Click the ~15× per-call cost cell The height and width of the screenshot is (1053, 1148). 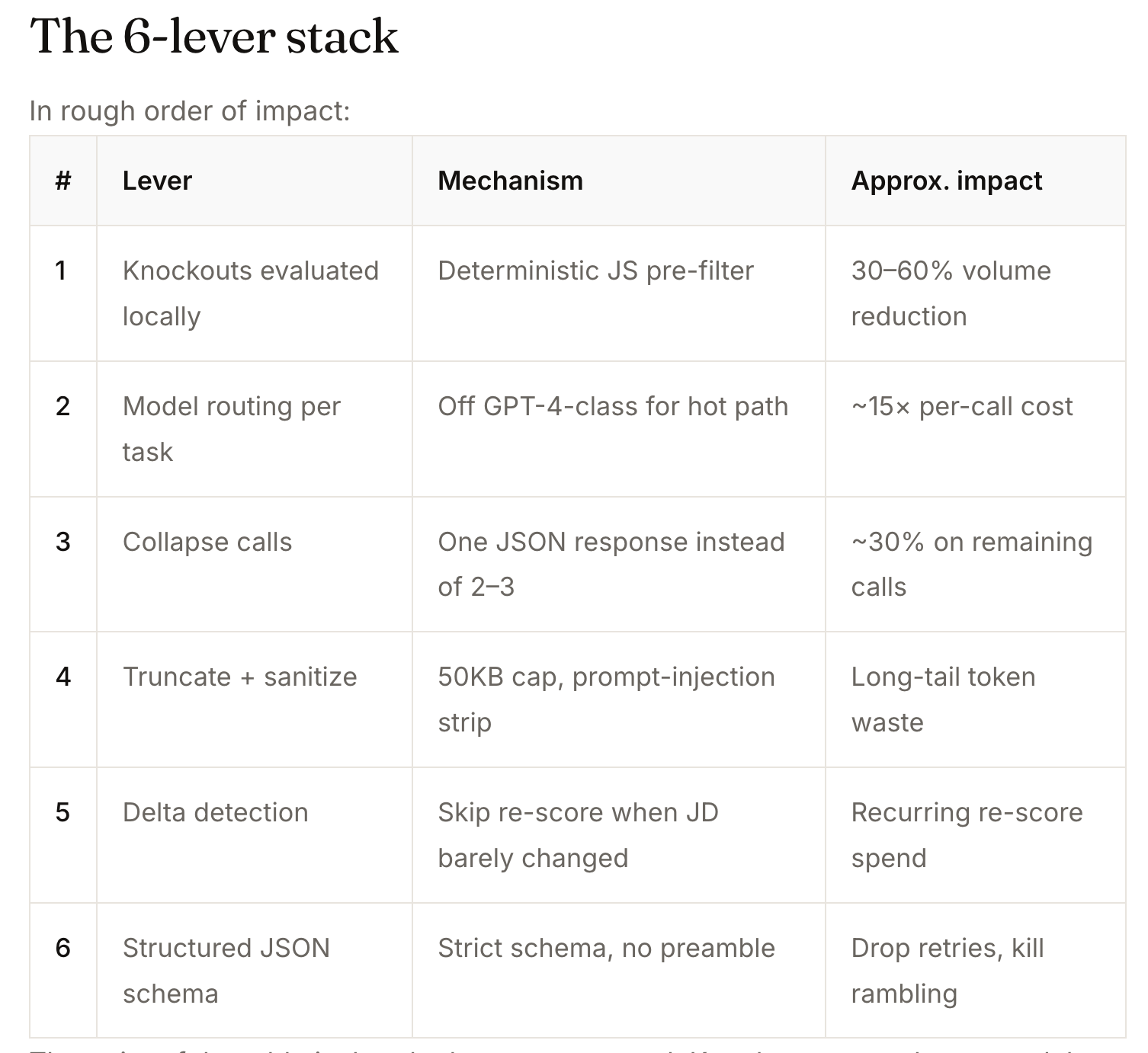(x=976, y=429)
